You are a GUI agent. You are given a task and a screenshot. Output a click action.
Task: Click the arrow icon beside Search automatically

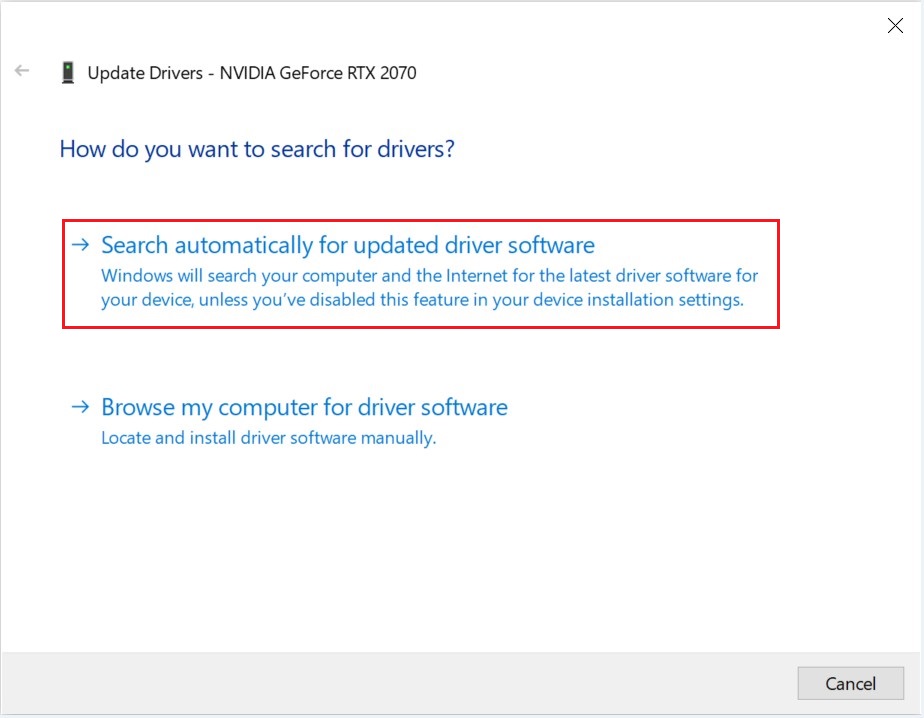pyautogui.click(x=80, y=245)
